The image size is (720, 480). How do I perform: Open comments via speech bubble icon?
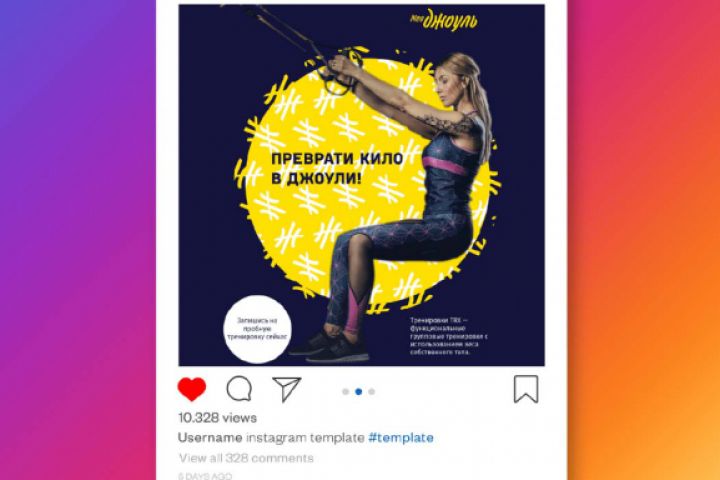click(239, 389)
